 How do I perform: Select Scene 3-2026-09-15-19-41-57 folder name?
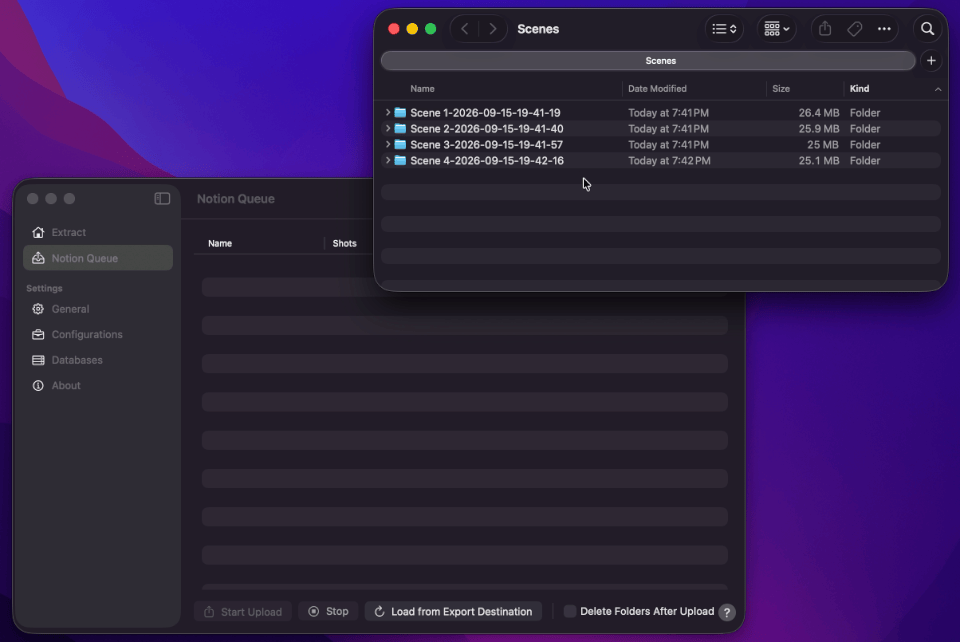486,144
